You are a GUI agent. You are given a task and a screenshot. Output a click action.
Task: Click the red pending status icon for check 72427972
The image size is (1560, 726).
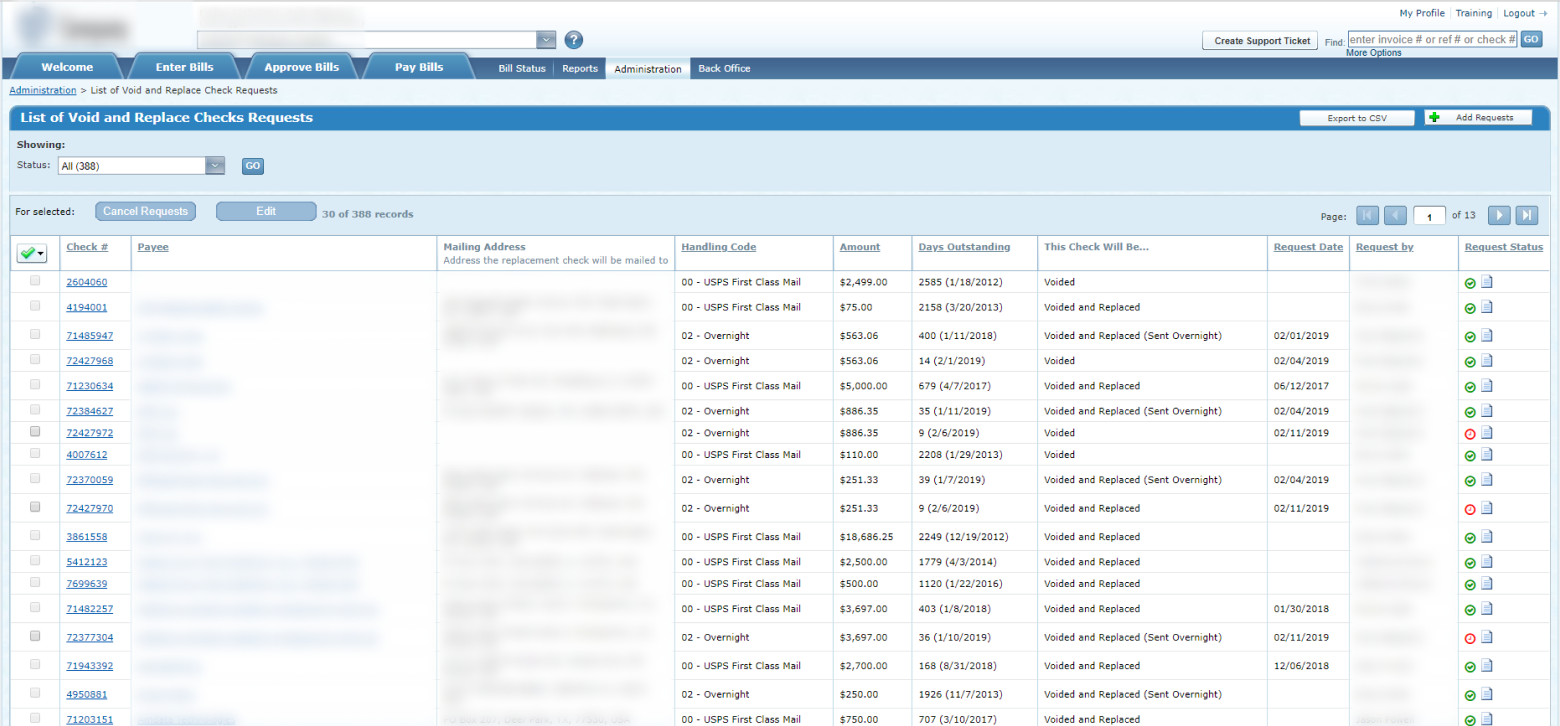coord(1469,432)
